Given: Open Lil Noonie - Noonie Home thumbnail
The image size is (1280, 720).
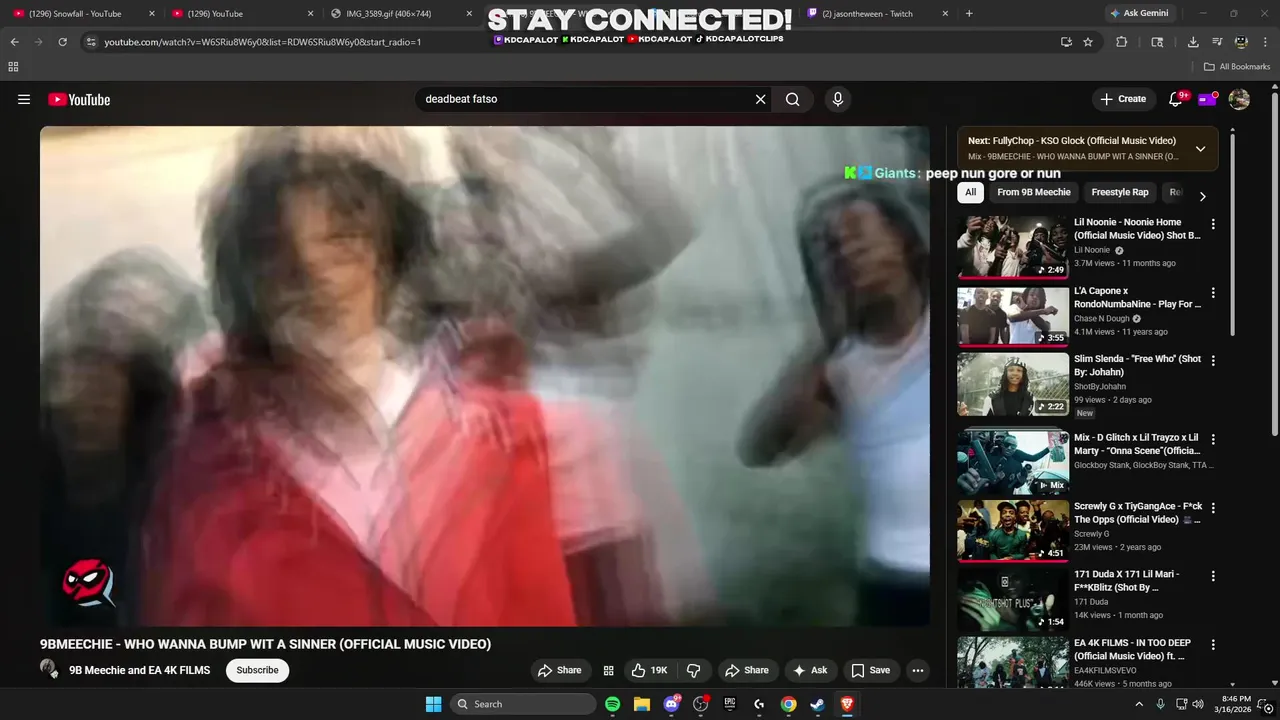Looking at the screenshot, I should coord(1013,246).
